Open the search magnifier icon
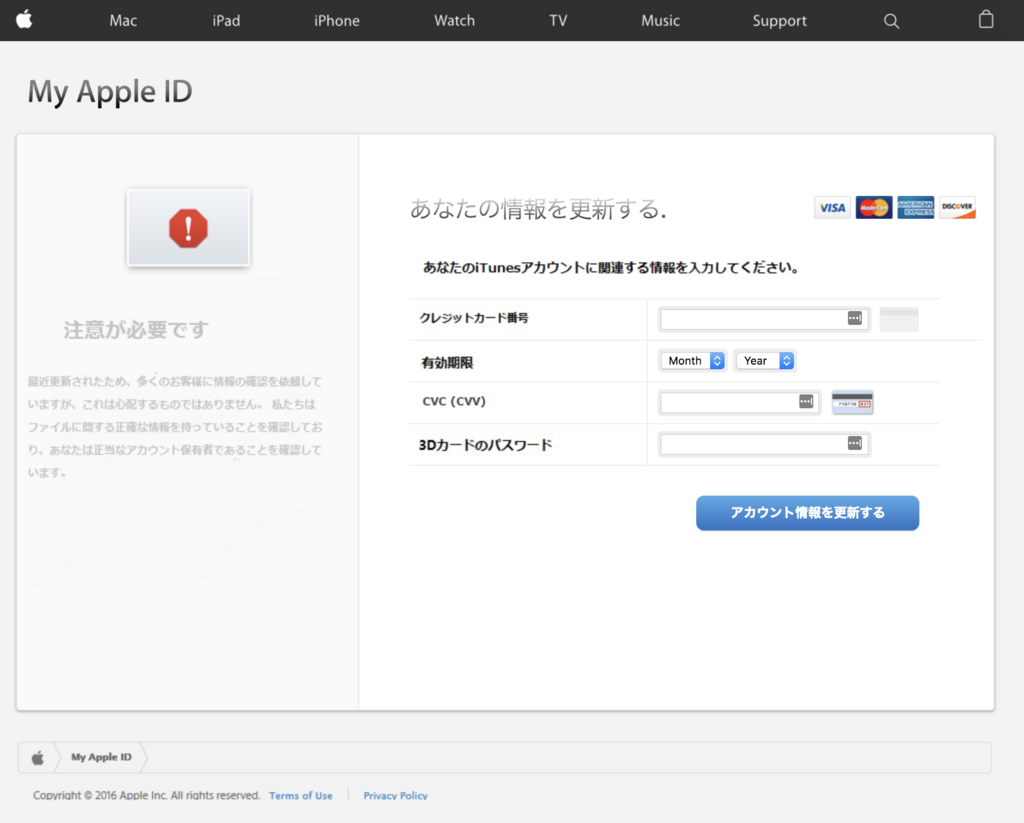This screenshot has height=823, width=1024. coord(891,21)
